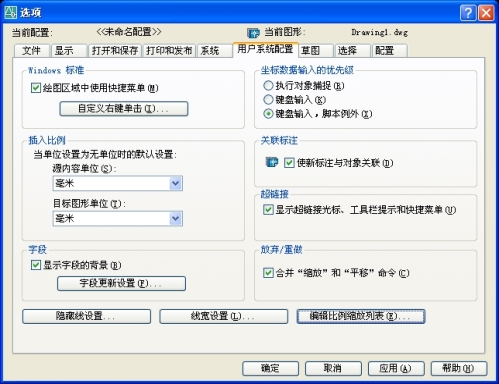This screenshot has width=499, height=384.
Task: Open the 目标图形单位 dropdown
Action: [x=118, y=219]
